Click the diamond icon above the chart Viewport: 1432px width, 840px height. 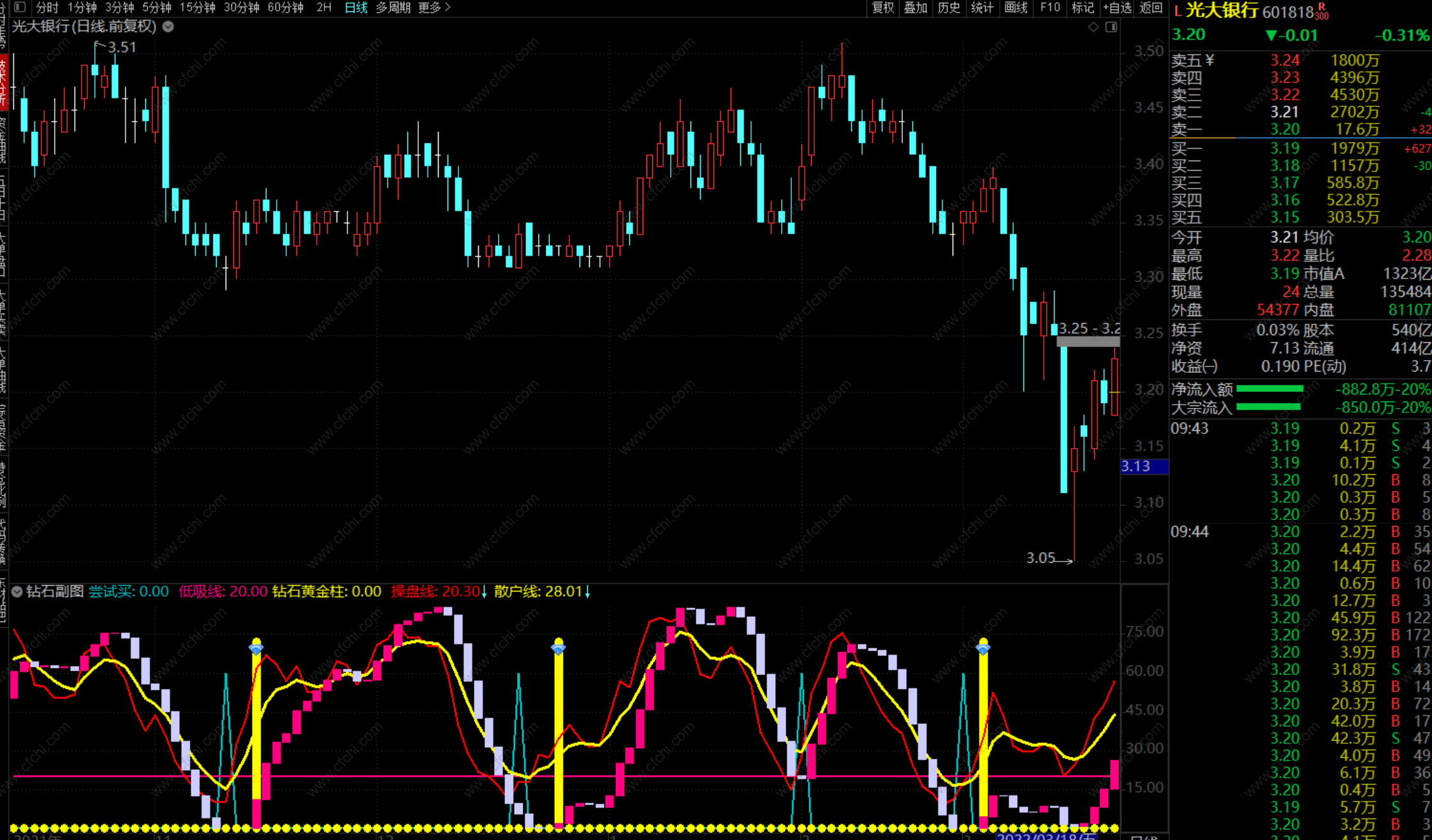click(1093, 27)
